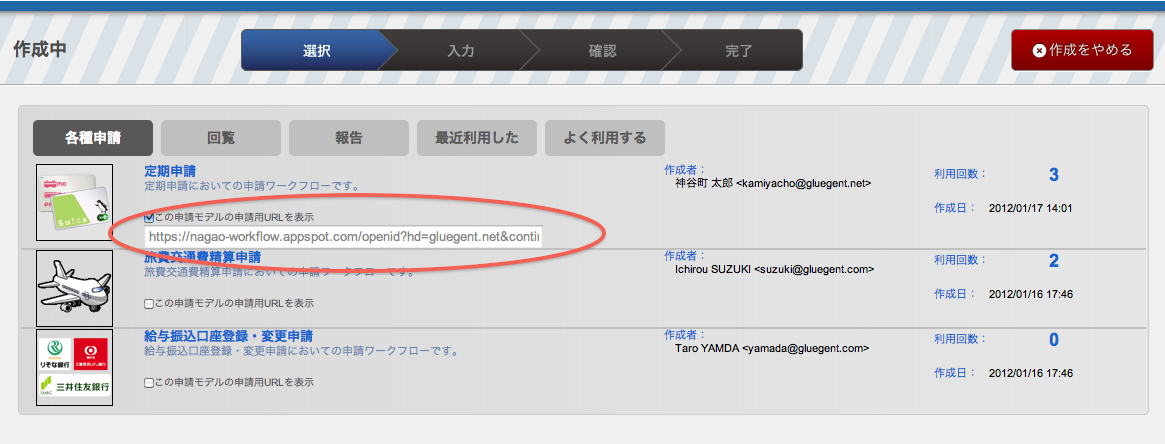Click usage count 3 for 定期申請
Viewport: 1165px width, 444px height.
(x=1053, y=175)
